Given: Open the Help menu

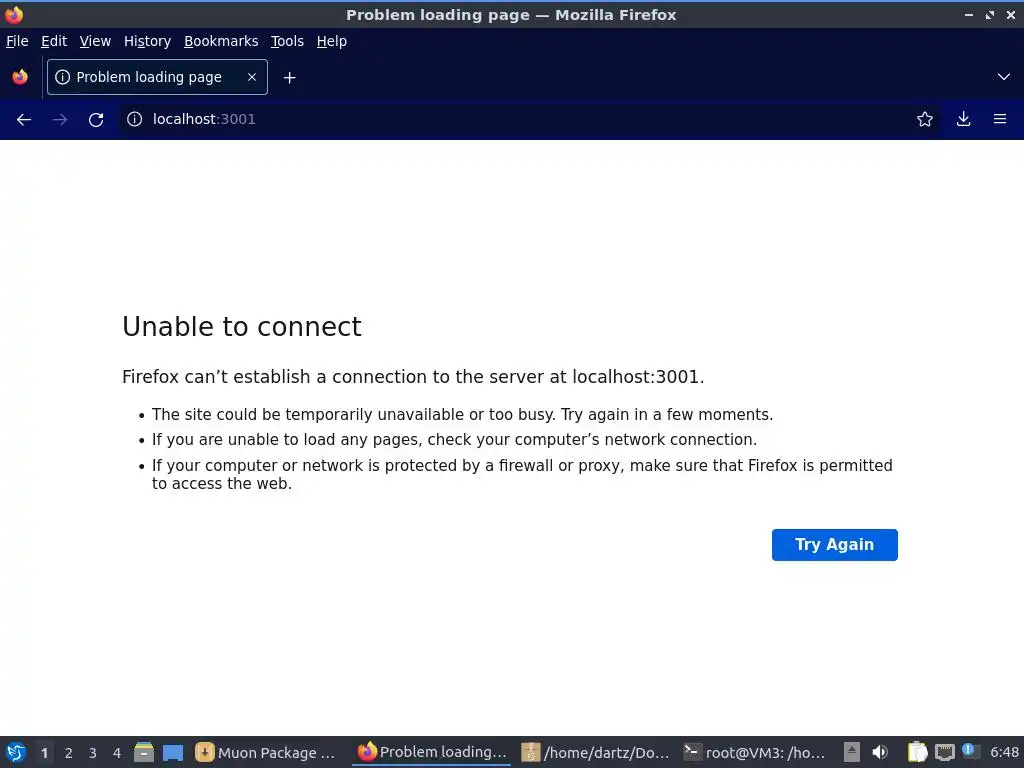Looking at the screenshot, I should 331,41.
